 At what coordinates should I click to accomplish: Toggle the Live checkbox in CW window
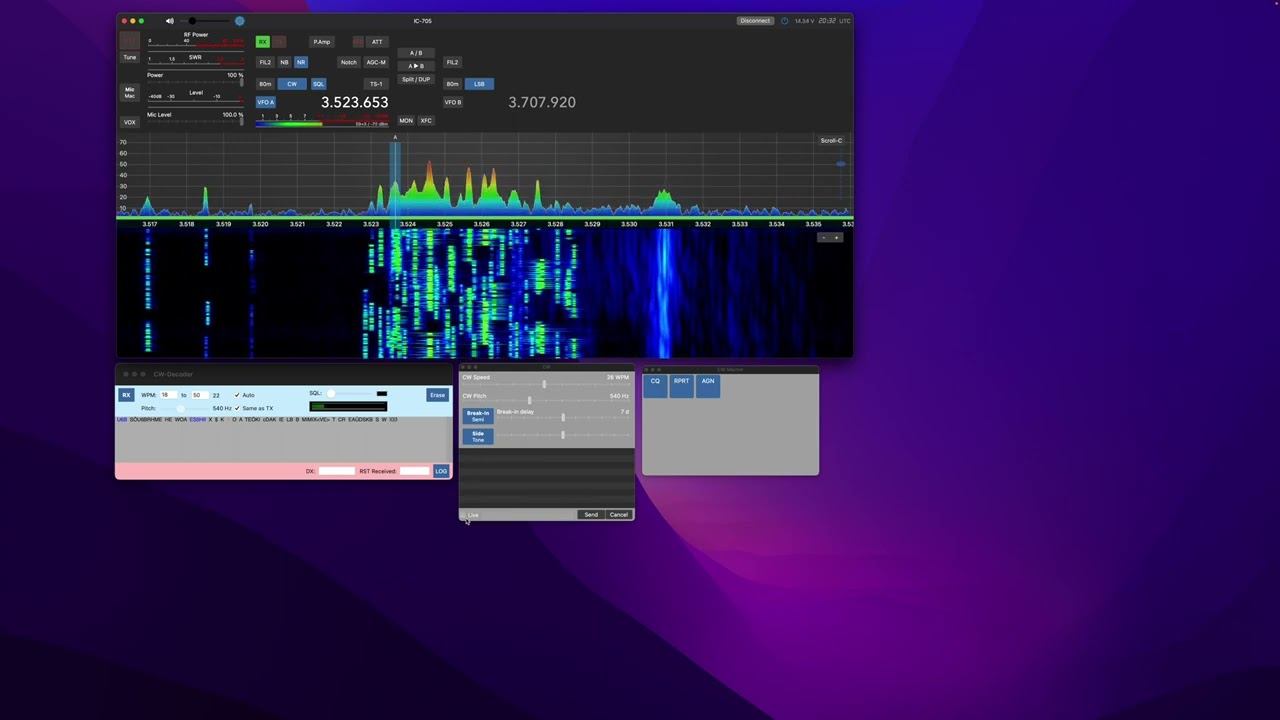[x=463, y=515]
